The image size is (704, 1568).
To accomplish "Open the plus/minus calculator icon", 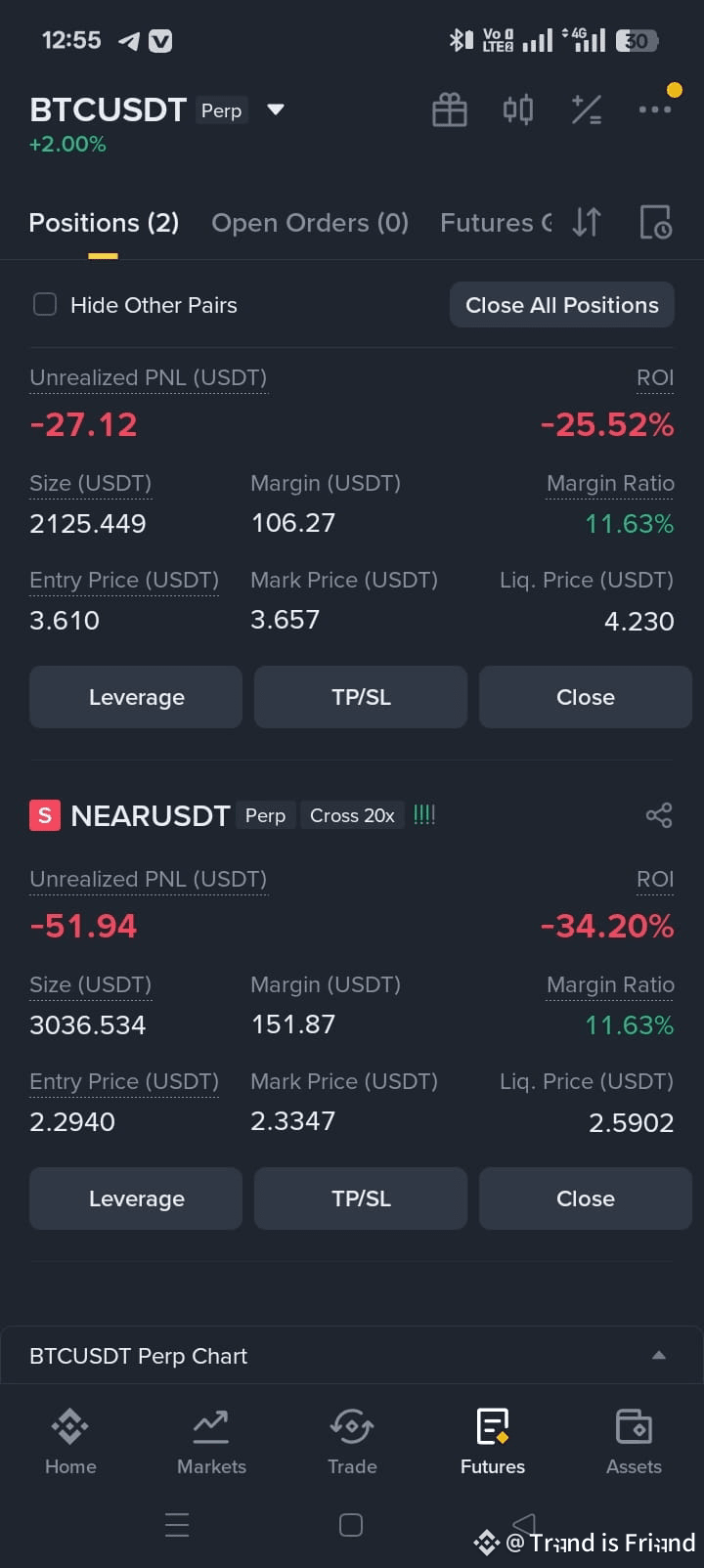I will [587, 109].
